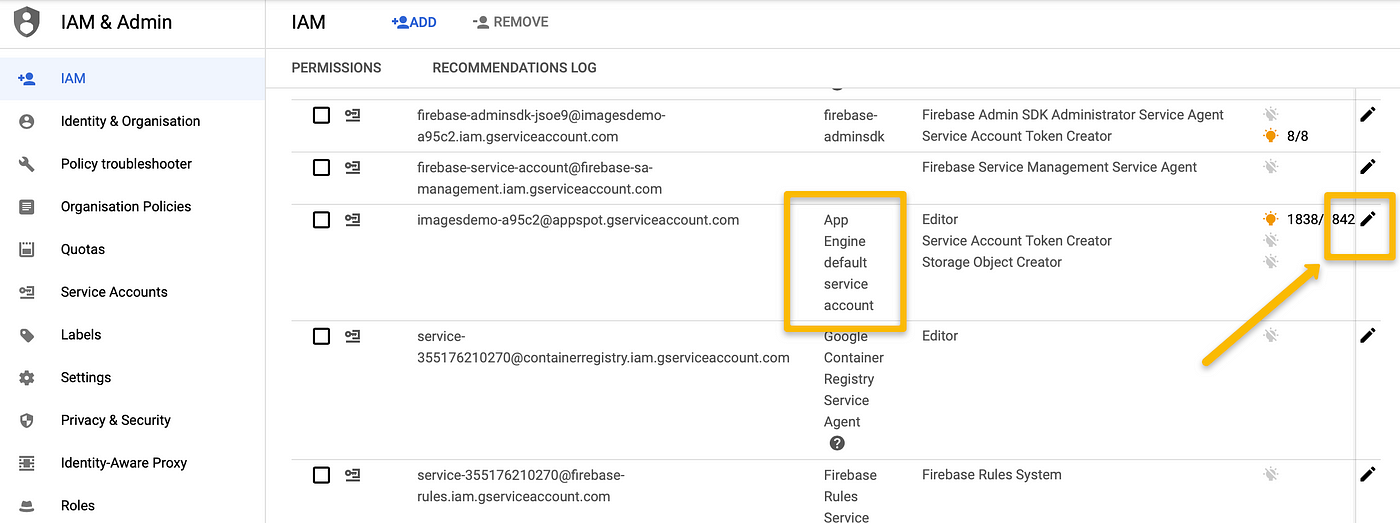Image resolution: width=1400 pixels, height=523 pixels.
Task: Click service account icon for firebase-service-account row
Action: (353, 168)
